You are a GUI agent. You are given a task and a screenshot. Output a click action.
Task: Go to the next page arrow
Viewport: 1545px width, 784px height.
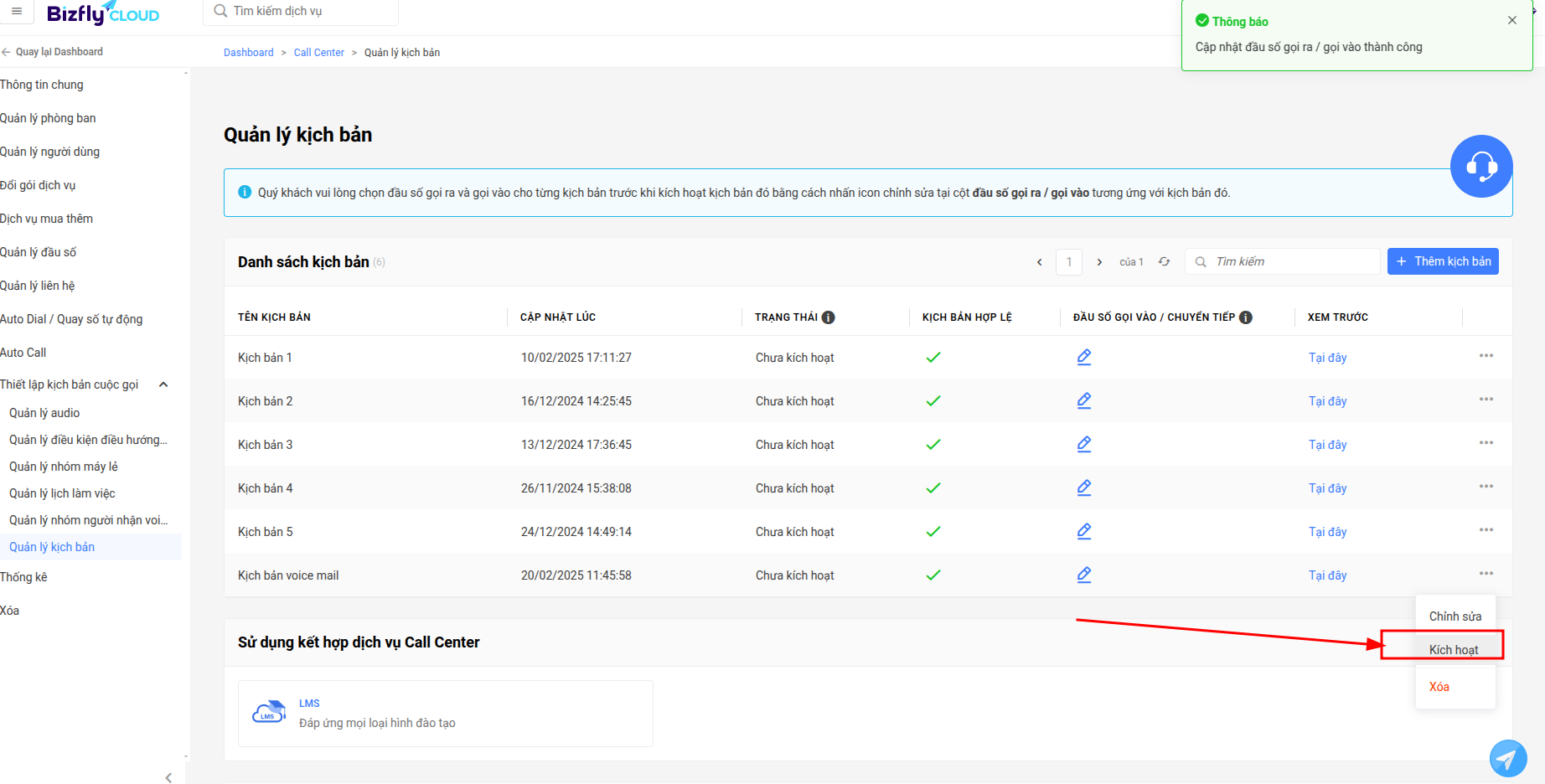tap(1099, 262)
